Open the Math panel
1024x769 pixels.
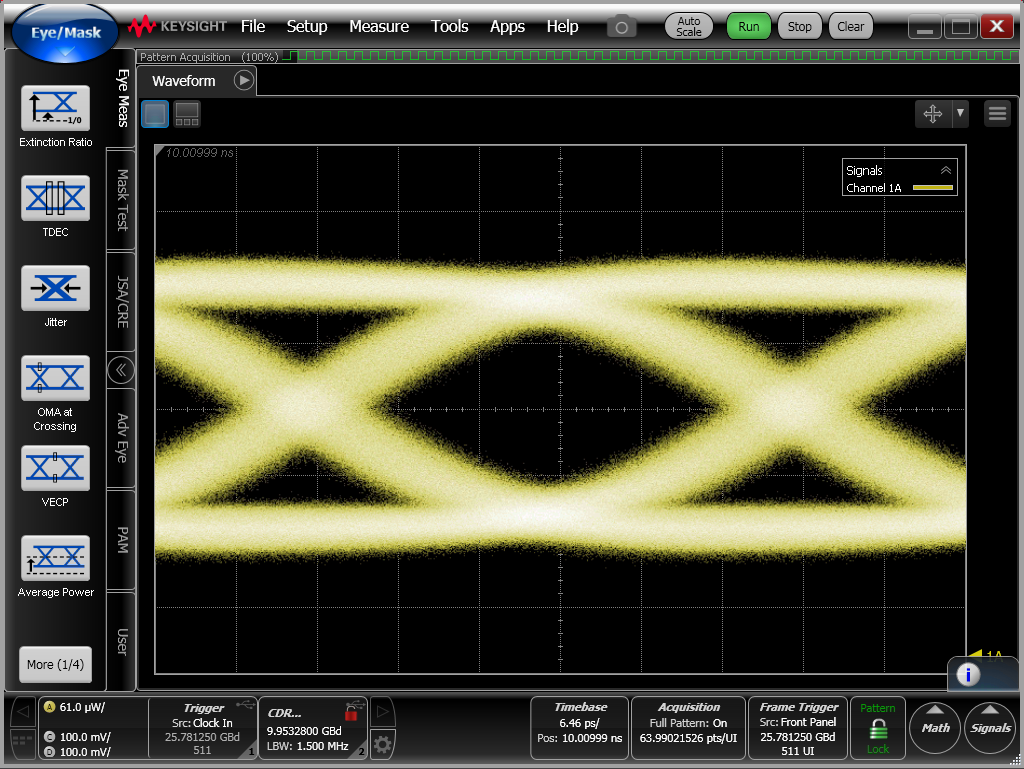[x=934, y=728]
